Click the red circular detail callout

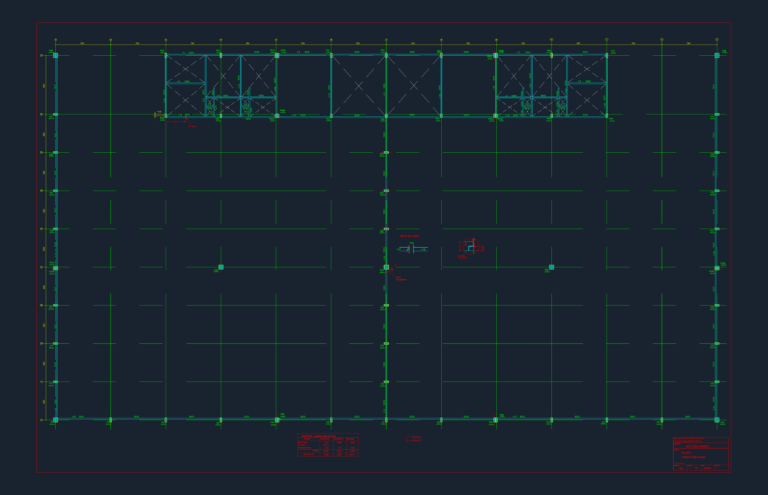click(x=471, y=247)
